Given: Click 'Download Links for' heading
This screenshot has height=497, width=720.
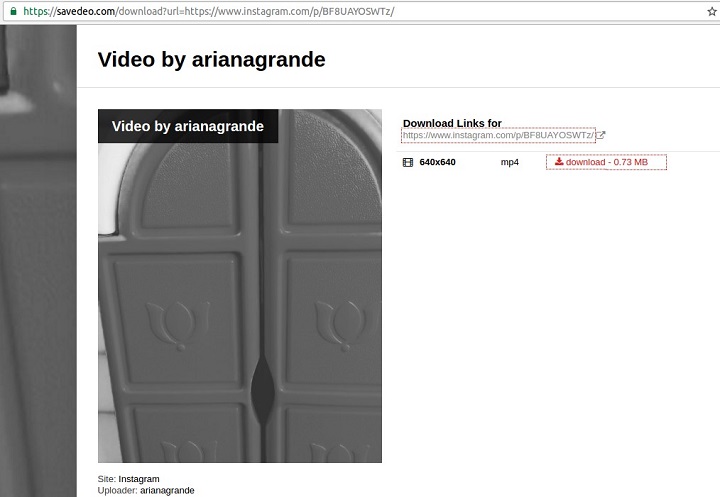Looking at the screenshot, I should point(452,123).
